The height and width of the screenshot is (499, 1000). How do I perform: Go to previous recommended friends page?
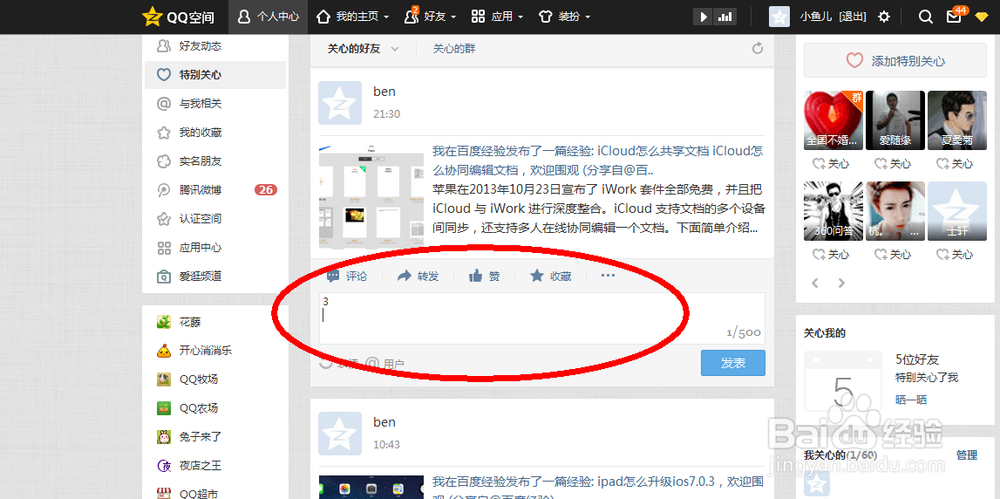(815, 283)
